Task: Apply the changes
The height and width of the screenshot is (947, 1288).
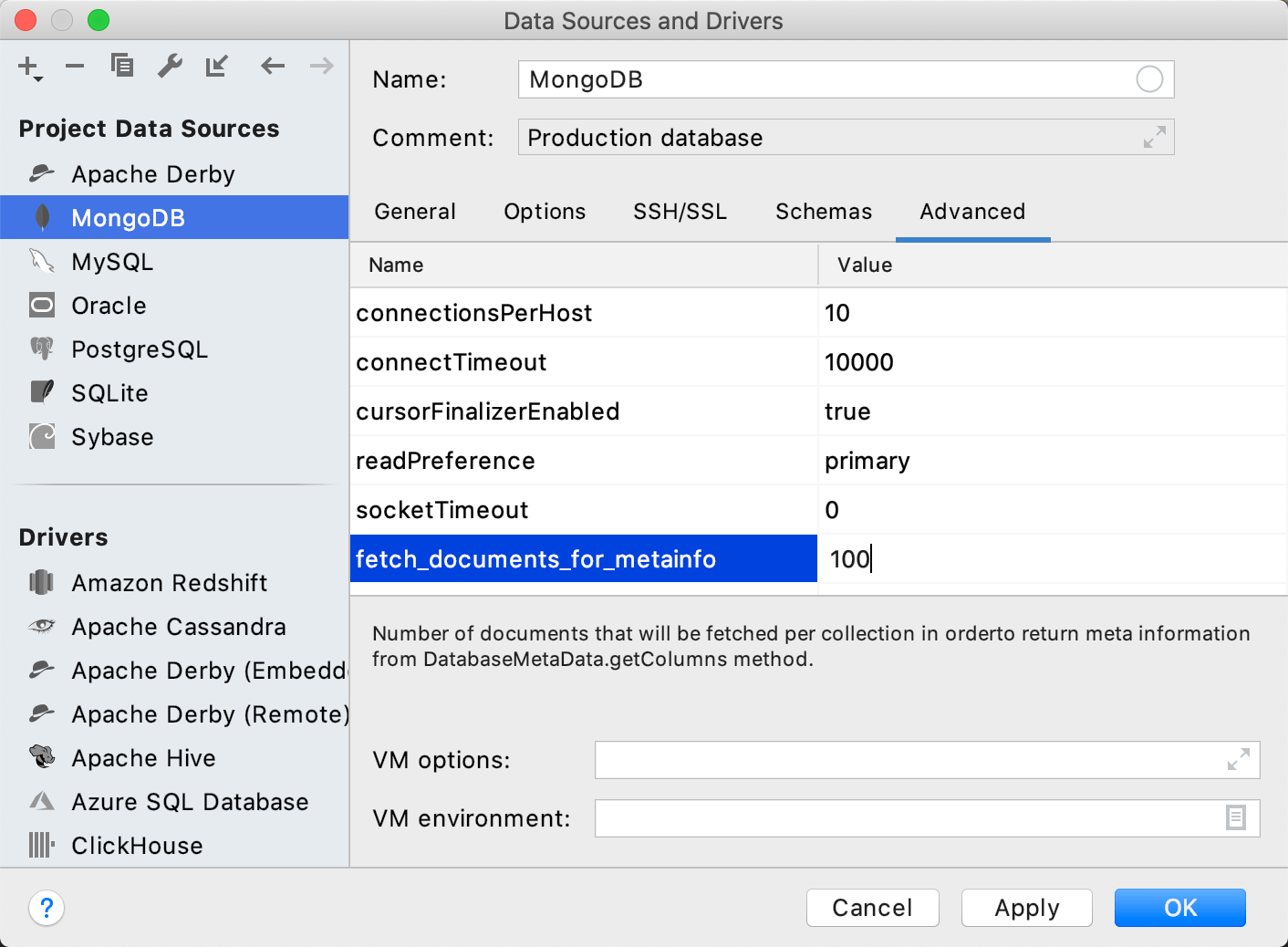Action: 1026,908
